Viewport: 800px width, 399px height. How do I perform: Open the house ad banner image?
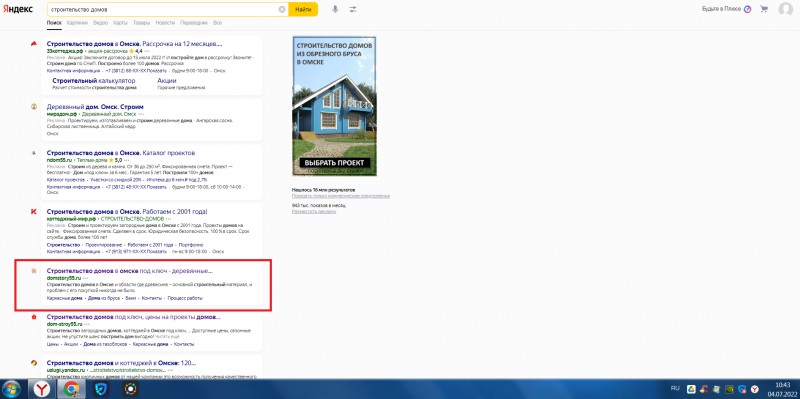[334, 106]
